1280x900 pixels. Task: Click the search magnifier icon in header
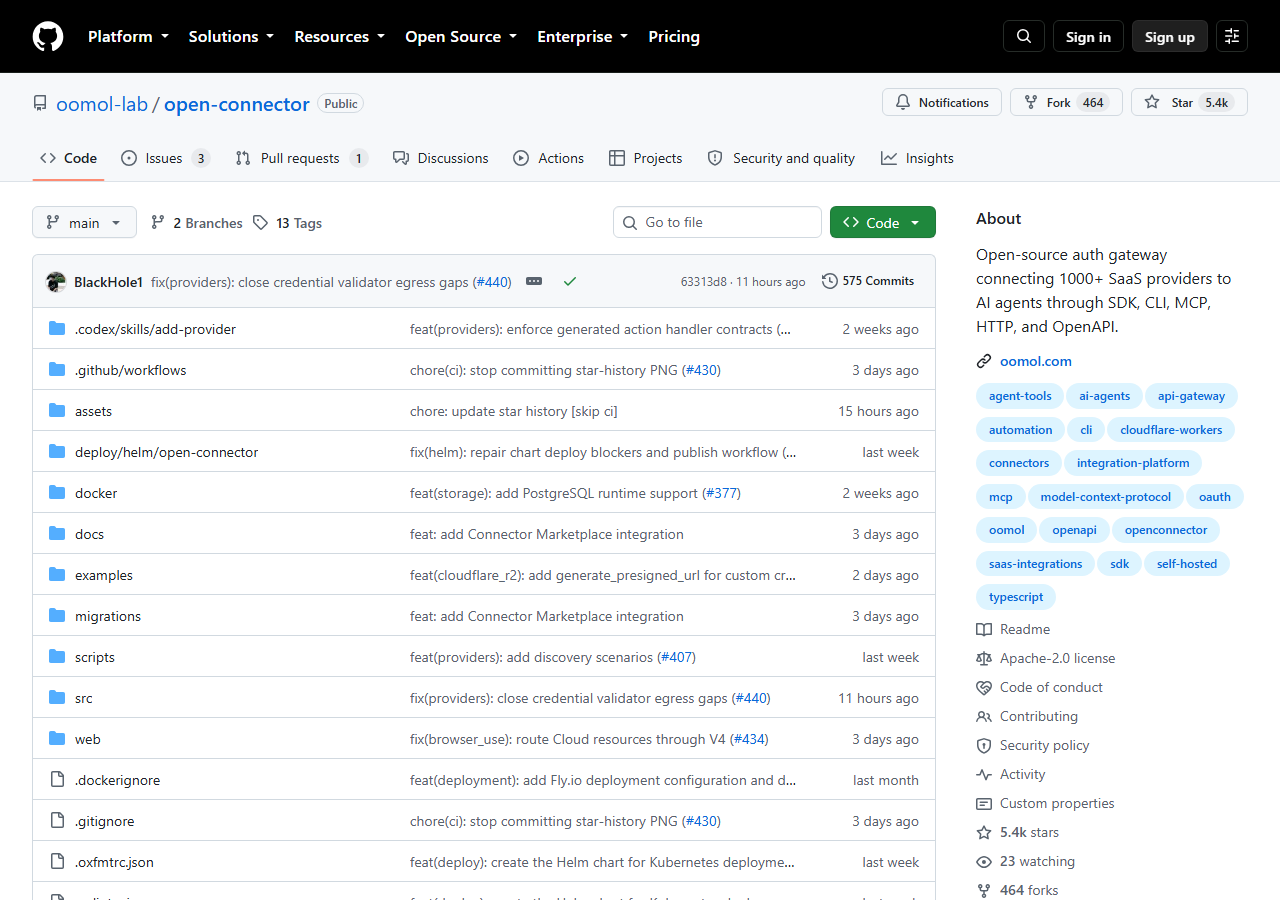pos(1024,36)
